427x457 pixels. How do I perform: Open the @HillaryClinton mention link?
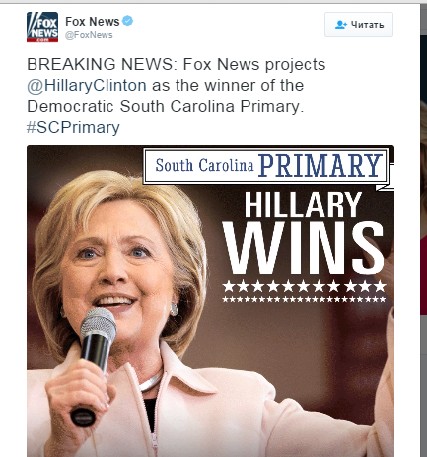[x=87, y=86]
